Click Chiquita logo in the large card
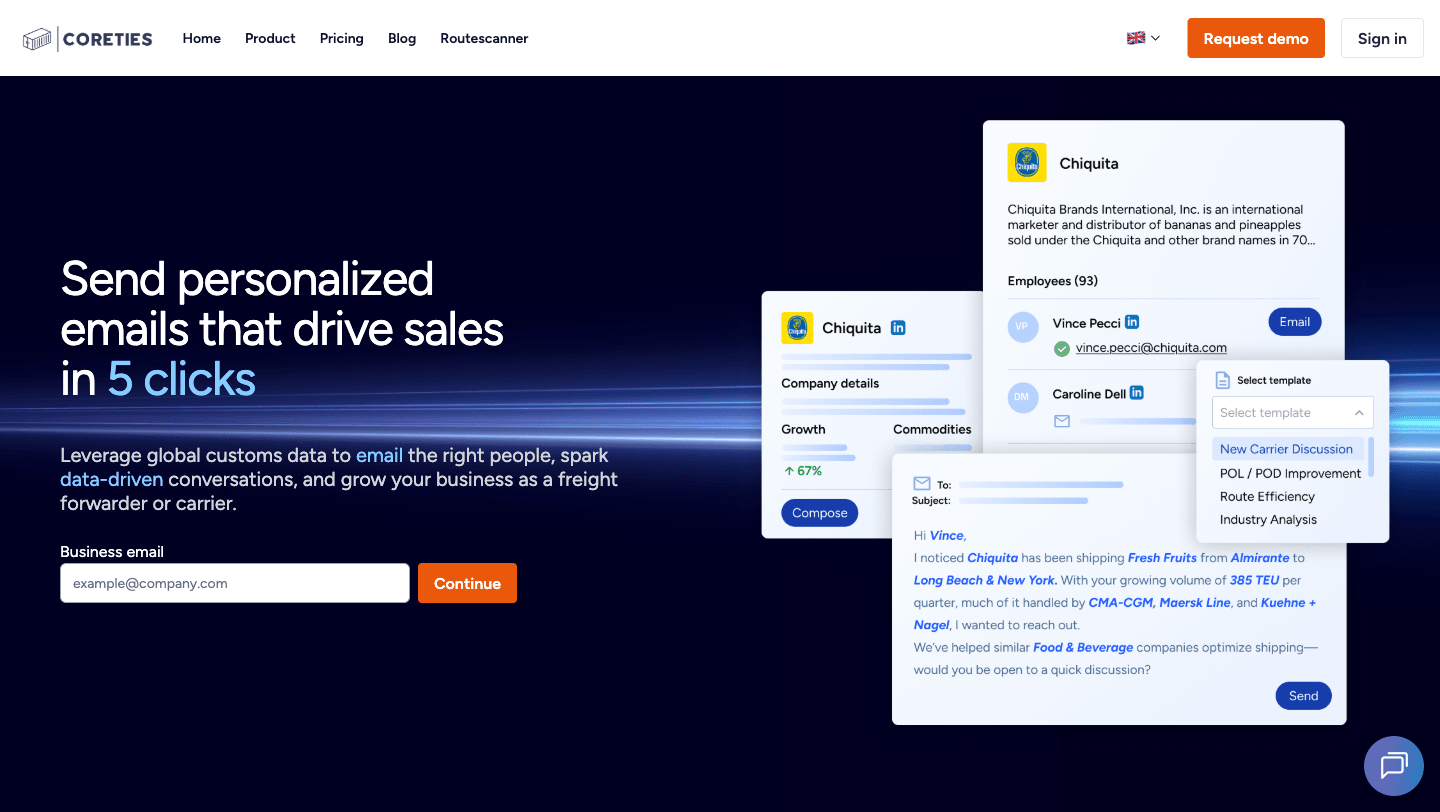Image resolution: width=1440 pixels, height=812 pixels. [x=1027, y=162]
